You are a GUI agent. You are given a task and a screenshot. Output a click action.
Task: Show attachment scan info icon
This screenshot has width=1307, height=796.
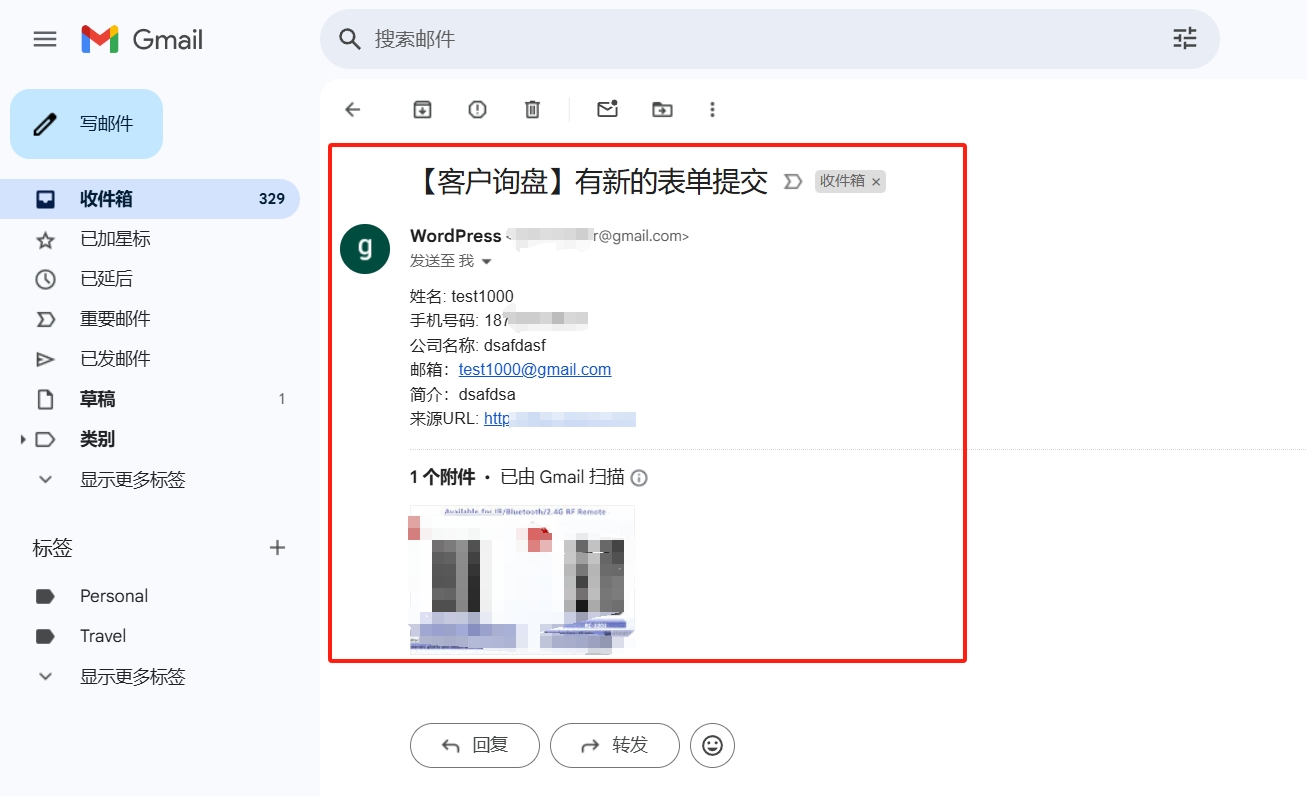(x=639, y=478)
